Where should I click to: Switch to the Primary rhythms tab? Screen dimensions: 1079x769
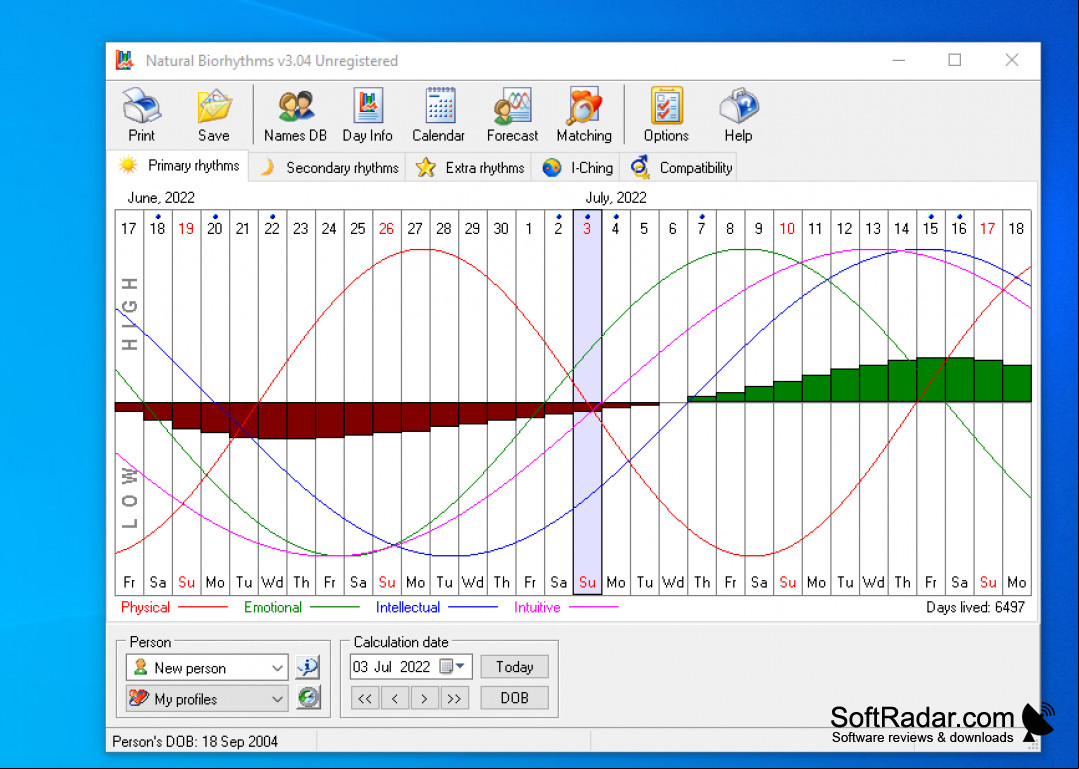(x=179, y=166)
